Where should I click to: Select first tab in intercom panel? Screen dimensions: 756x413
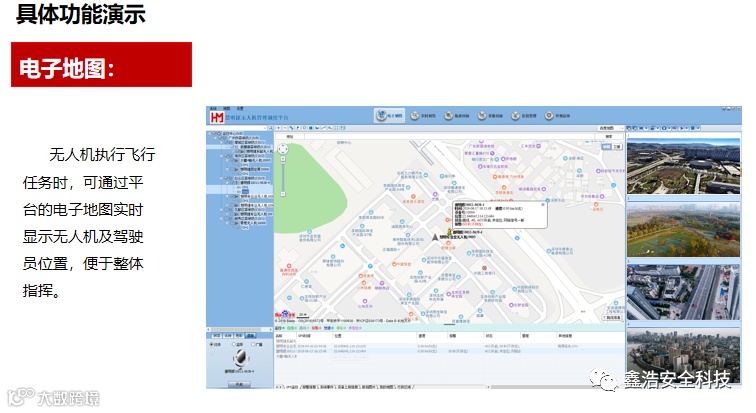pos(217,335)
